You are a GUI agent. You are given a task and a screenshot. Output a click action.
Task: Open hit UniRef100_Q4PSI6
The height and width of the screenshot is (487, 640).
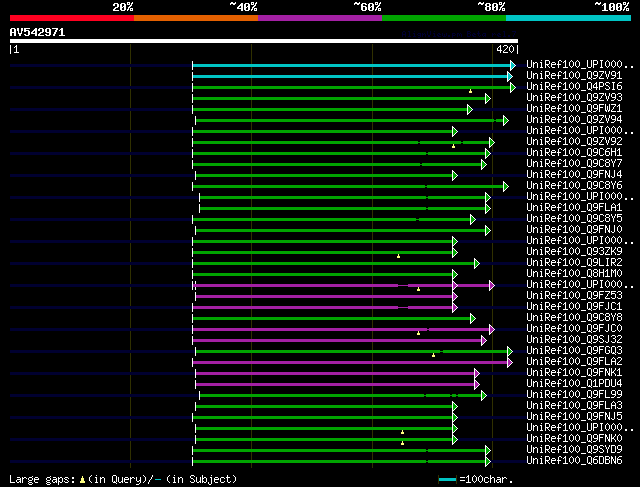point(574,86)
